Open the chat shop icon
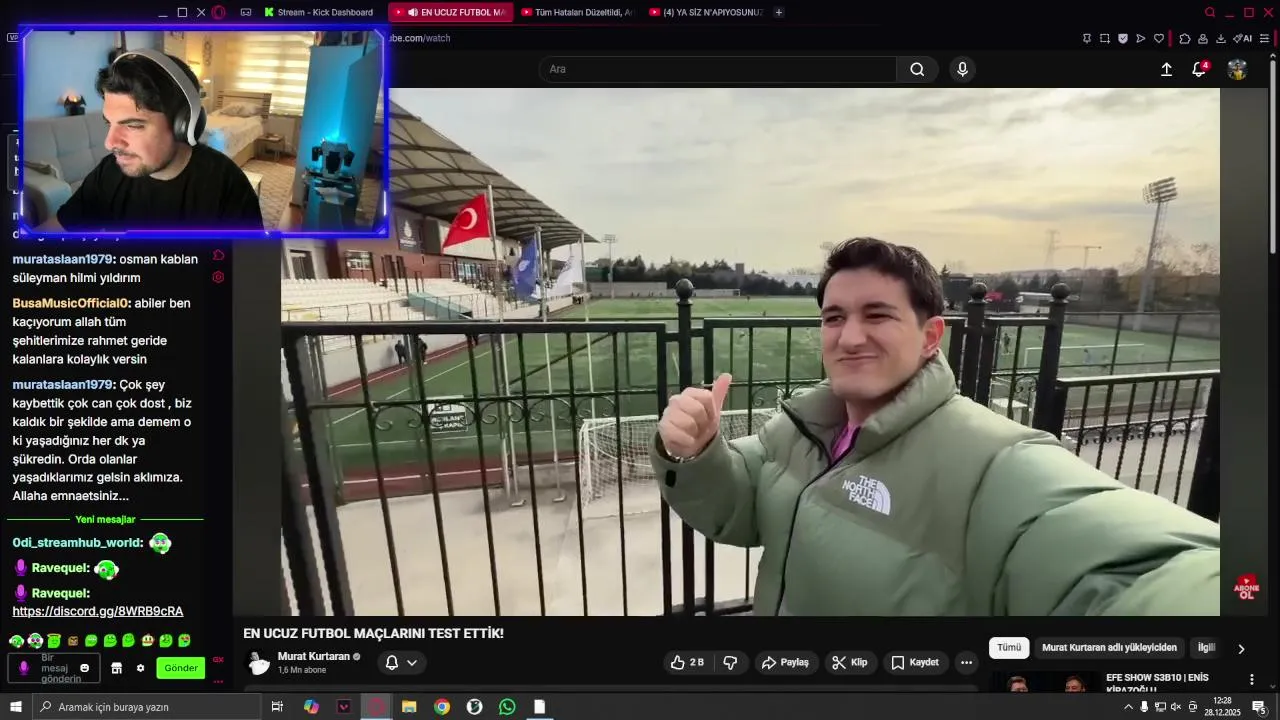The width and height of the screenshot is (1280, 720). (116, 668)
